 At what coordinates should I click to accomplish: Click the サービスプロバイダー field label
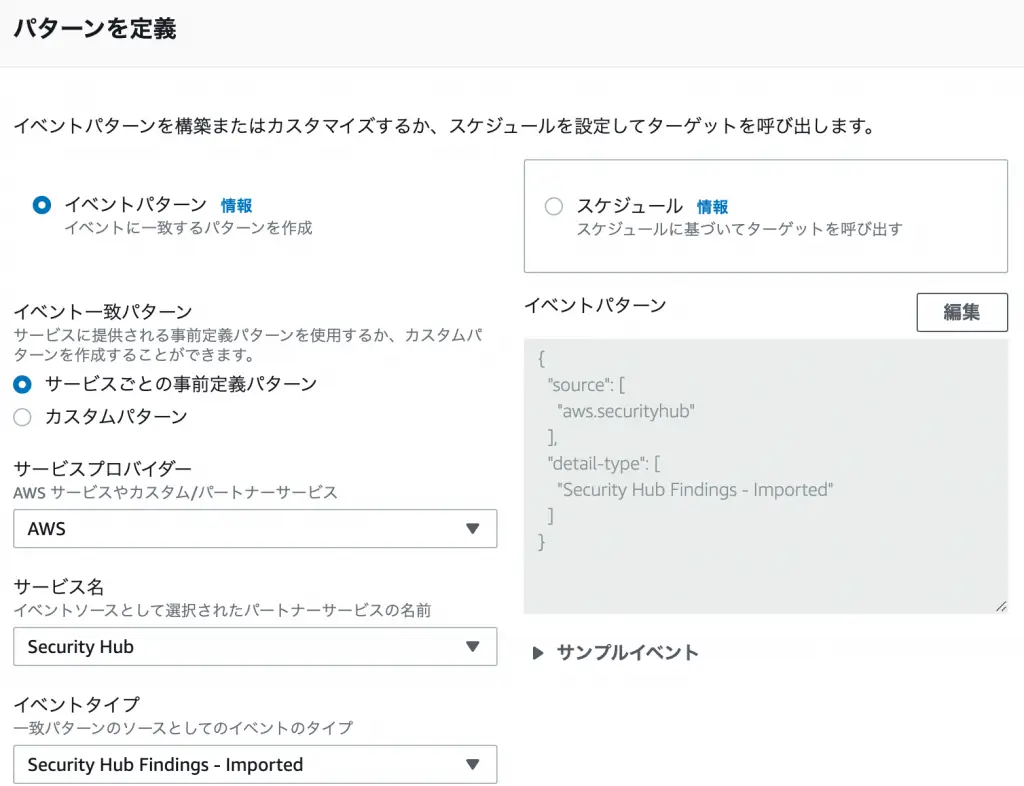pos(103,469)
